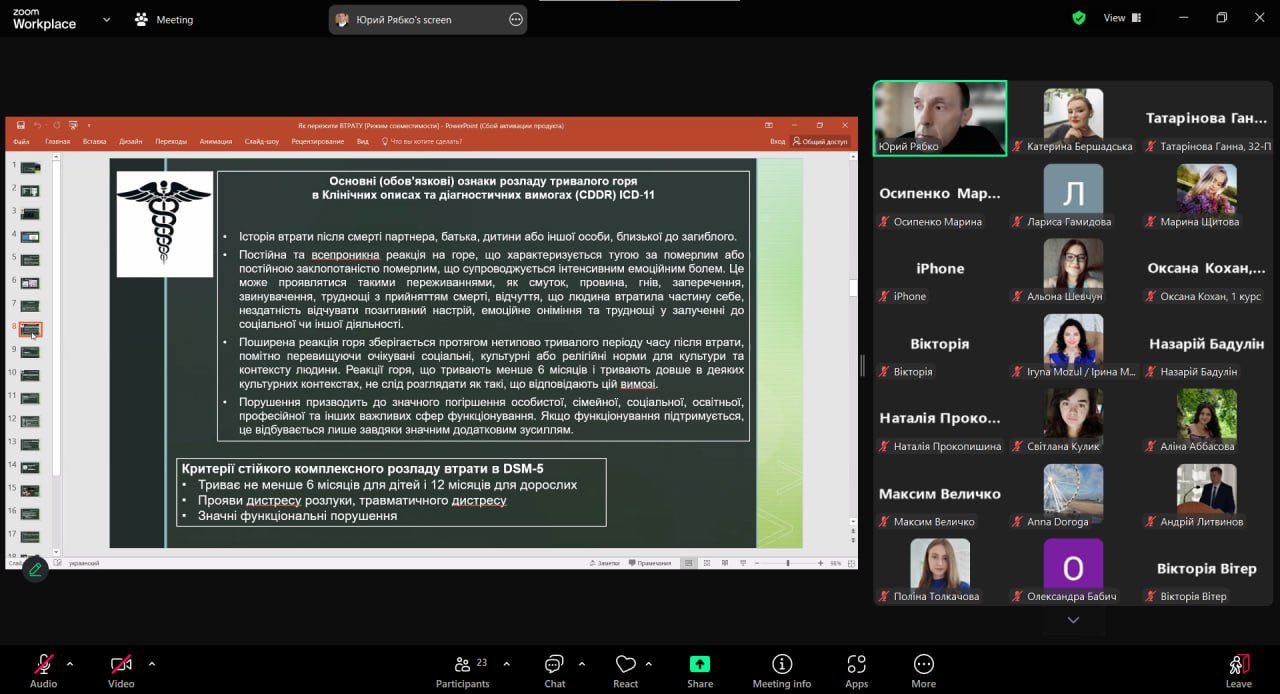Click fit slide to window icon
1280x694 pixels.
coord(851,563)
